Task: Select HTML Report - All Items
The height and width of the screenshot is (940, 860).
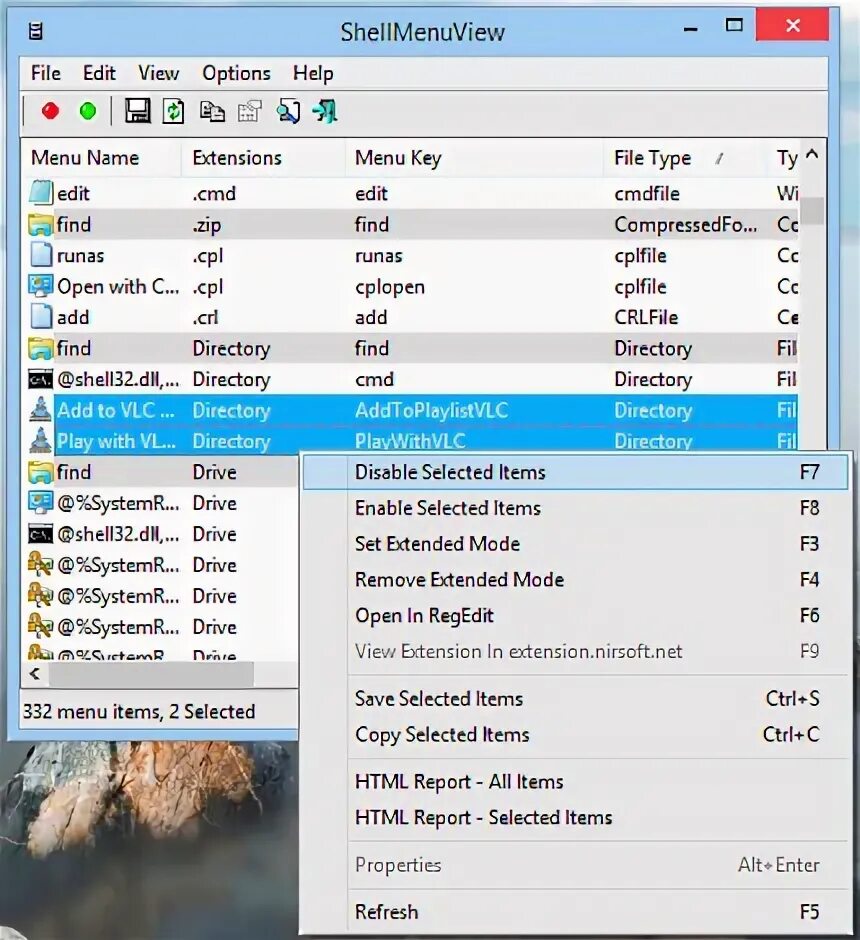Action: 575,782
